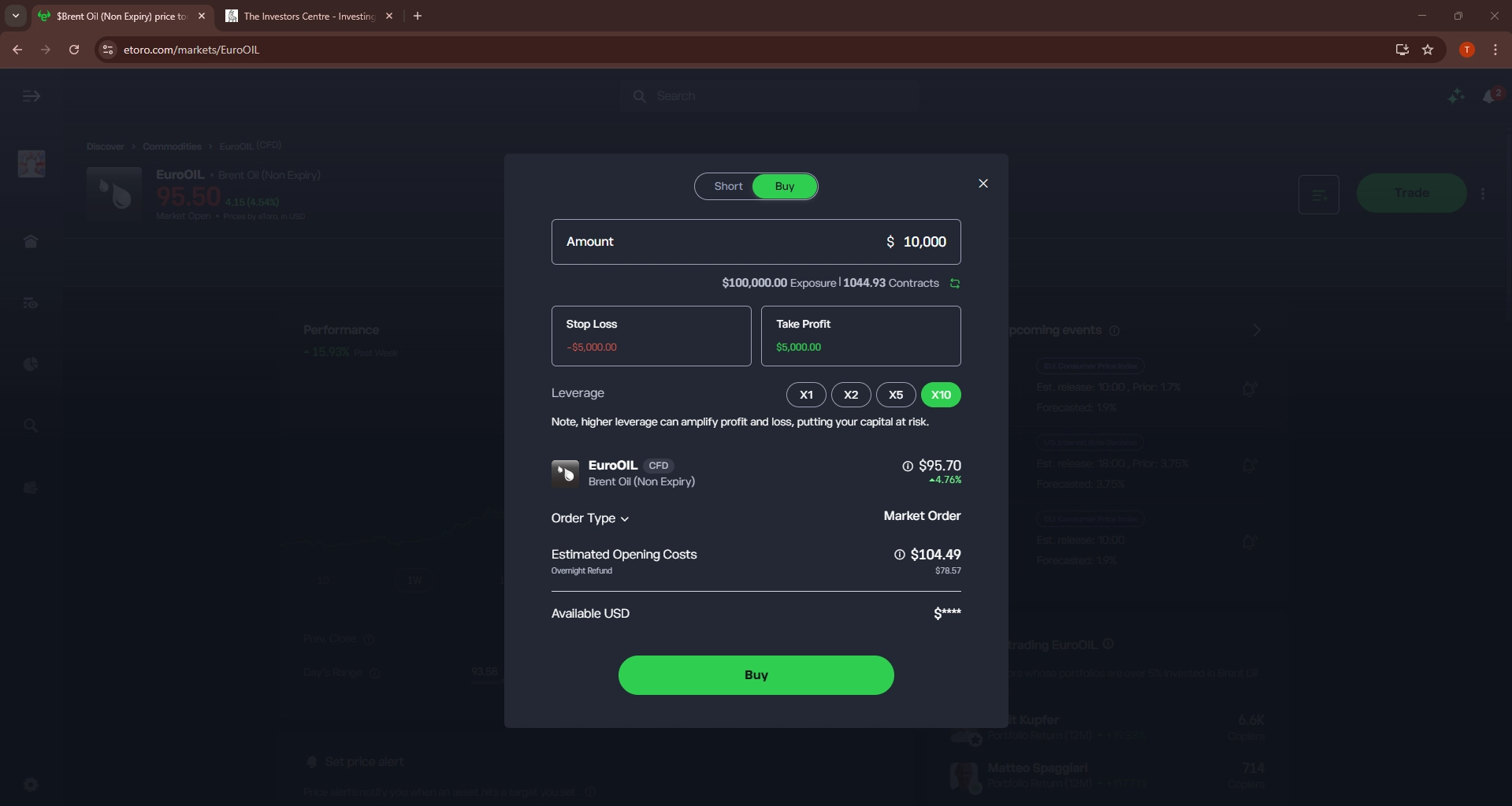
Task: Open Portfolio pie icon in sidebar
Action: point(31,364)
